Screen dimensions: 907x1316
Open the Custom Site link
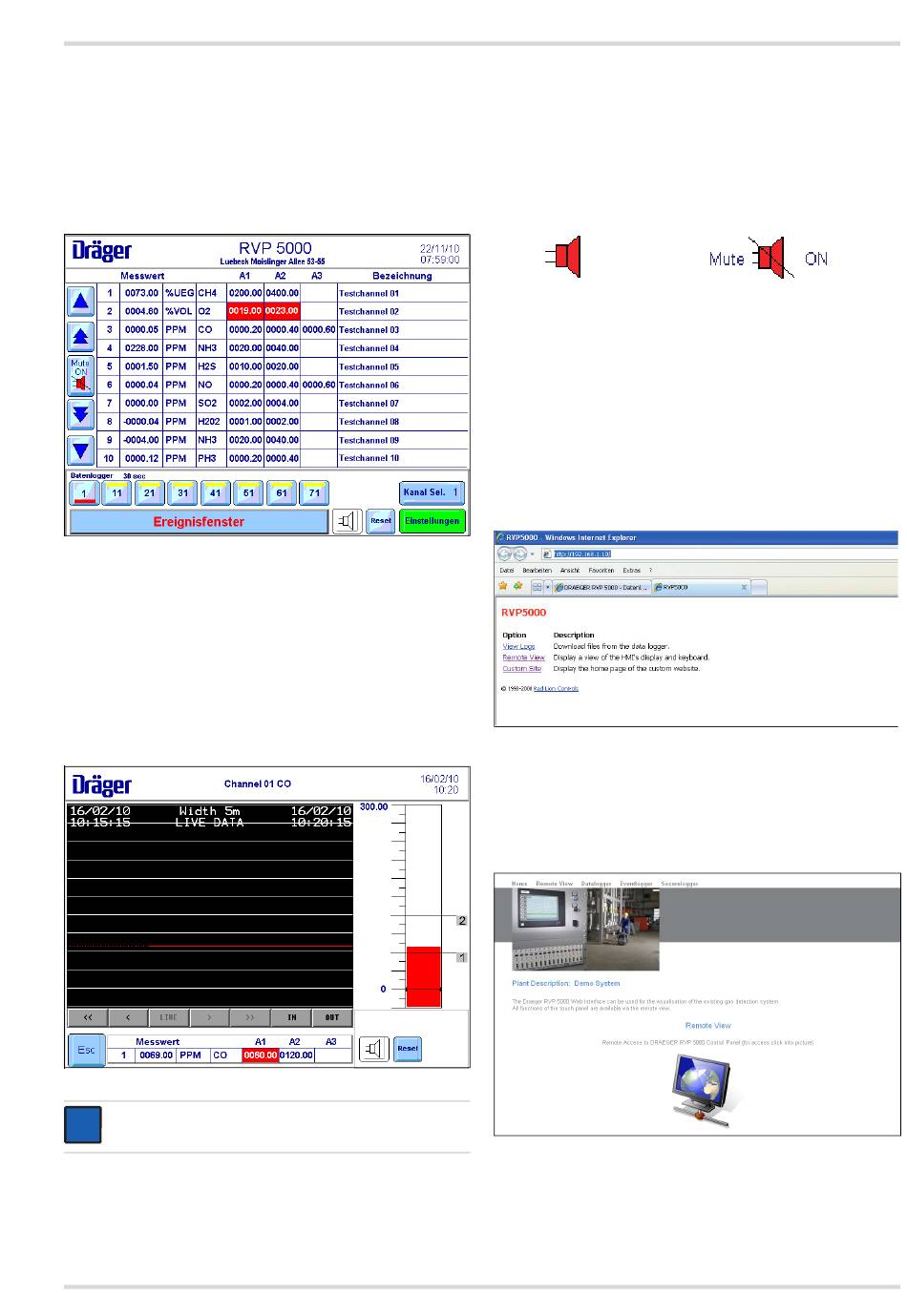pos(522,669)
